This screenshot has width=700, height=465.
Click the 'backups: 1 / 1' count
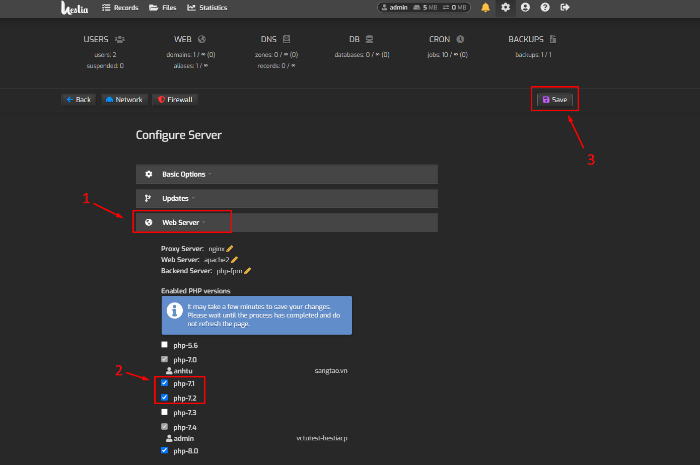click(533, 55)
